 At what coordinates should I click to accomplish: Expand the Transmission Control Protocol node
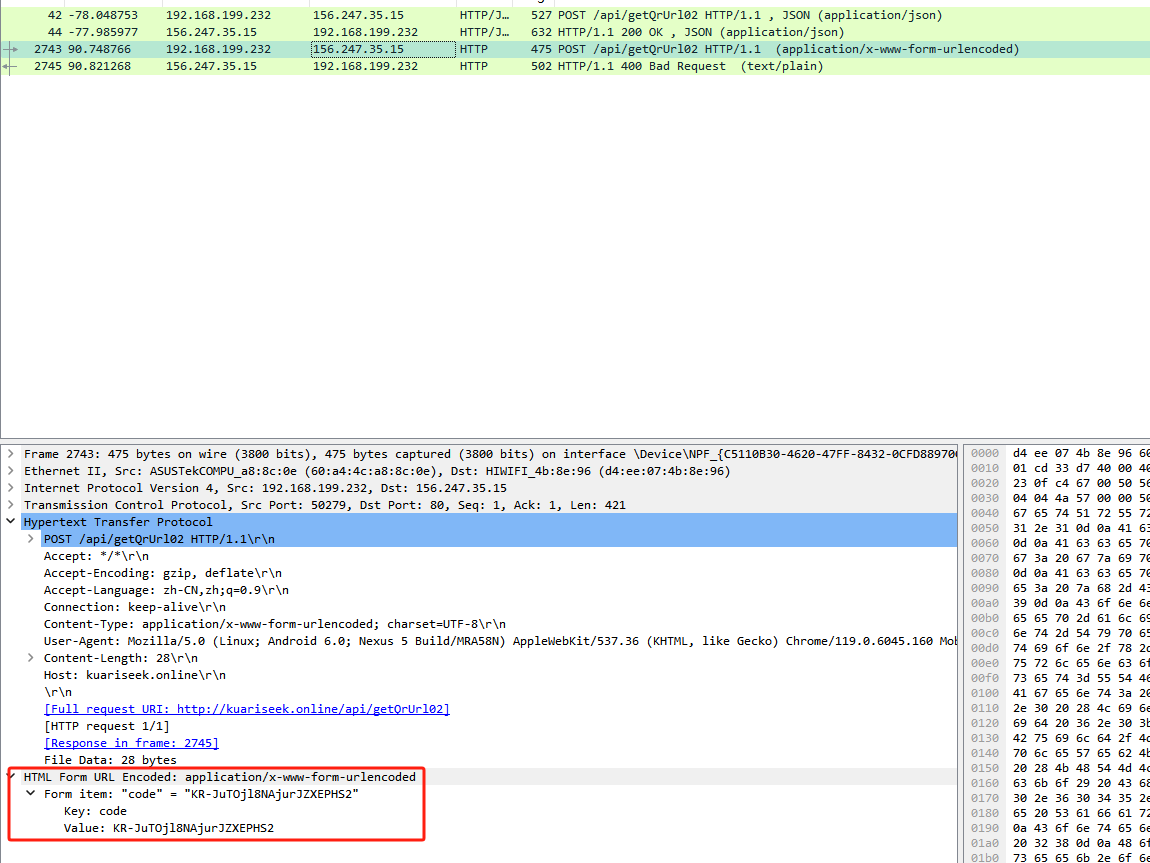[x=11, y=505]
